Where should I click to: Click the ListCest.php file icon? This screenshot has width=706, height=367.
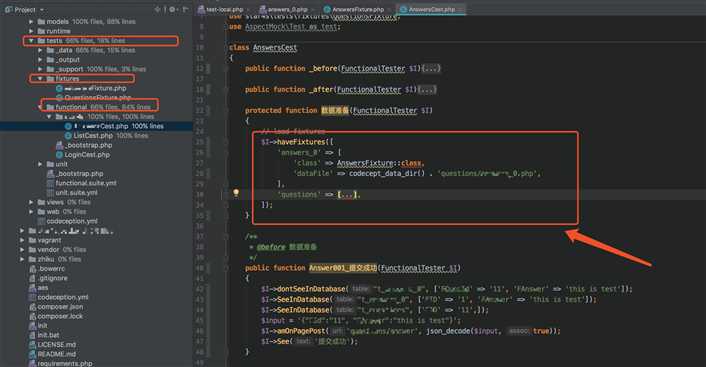pyautogui.click(x=68, y=136)
